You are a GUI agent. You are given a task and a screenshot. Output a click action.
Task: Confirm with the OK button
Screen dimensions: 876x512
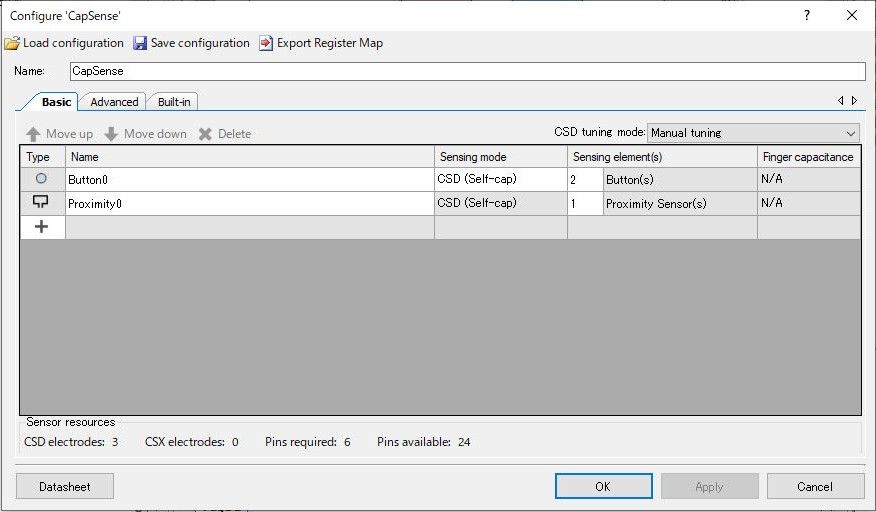603,486
